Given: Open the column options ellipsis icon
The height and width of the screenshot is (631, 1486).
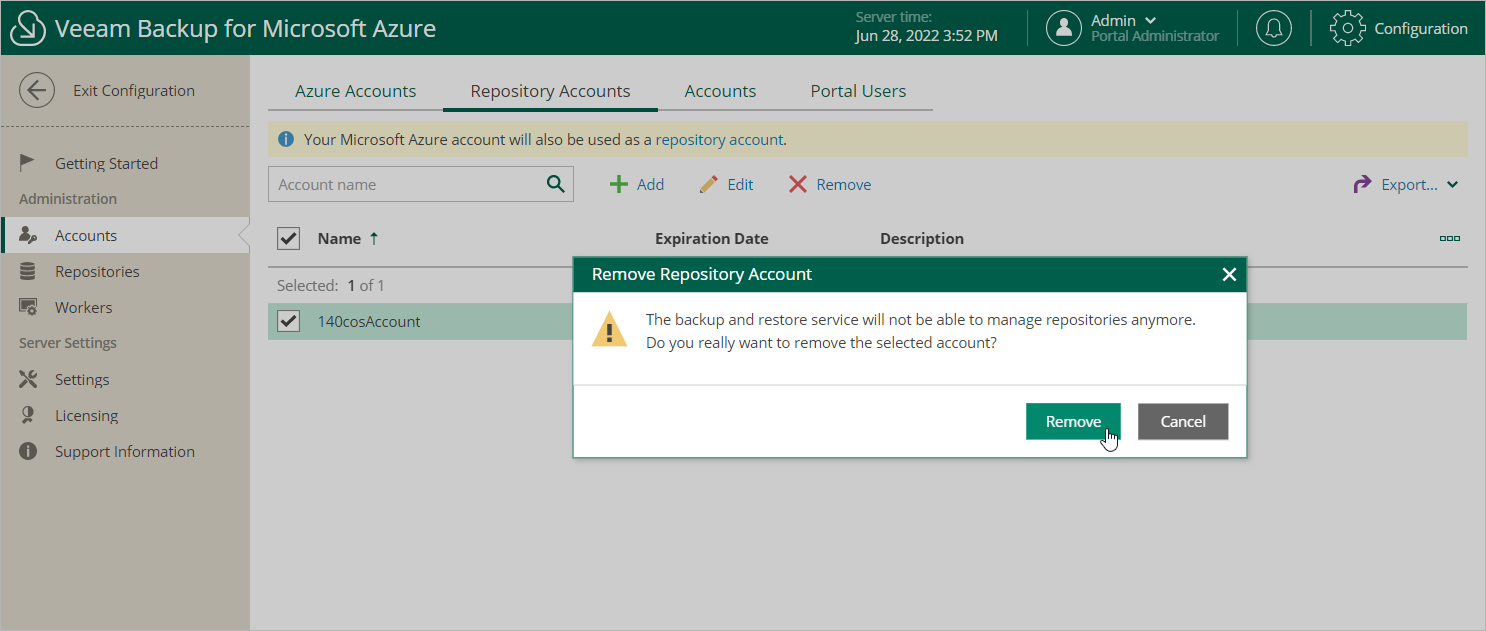Looking at the screenshot, I should coord(1449,239).
